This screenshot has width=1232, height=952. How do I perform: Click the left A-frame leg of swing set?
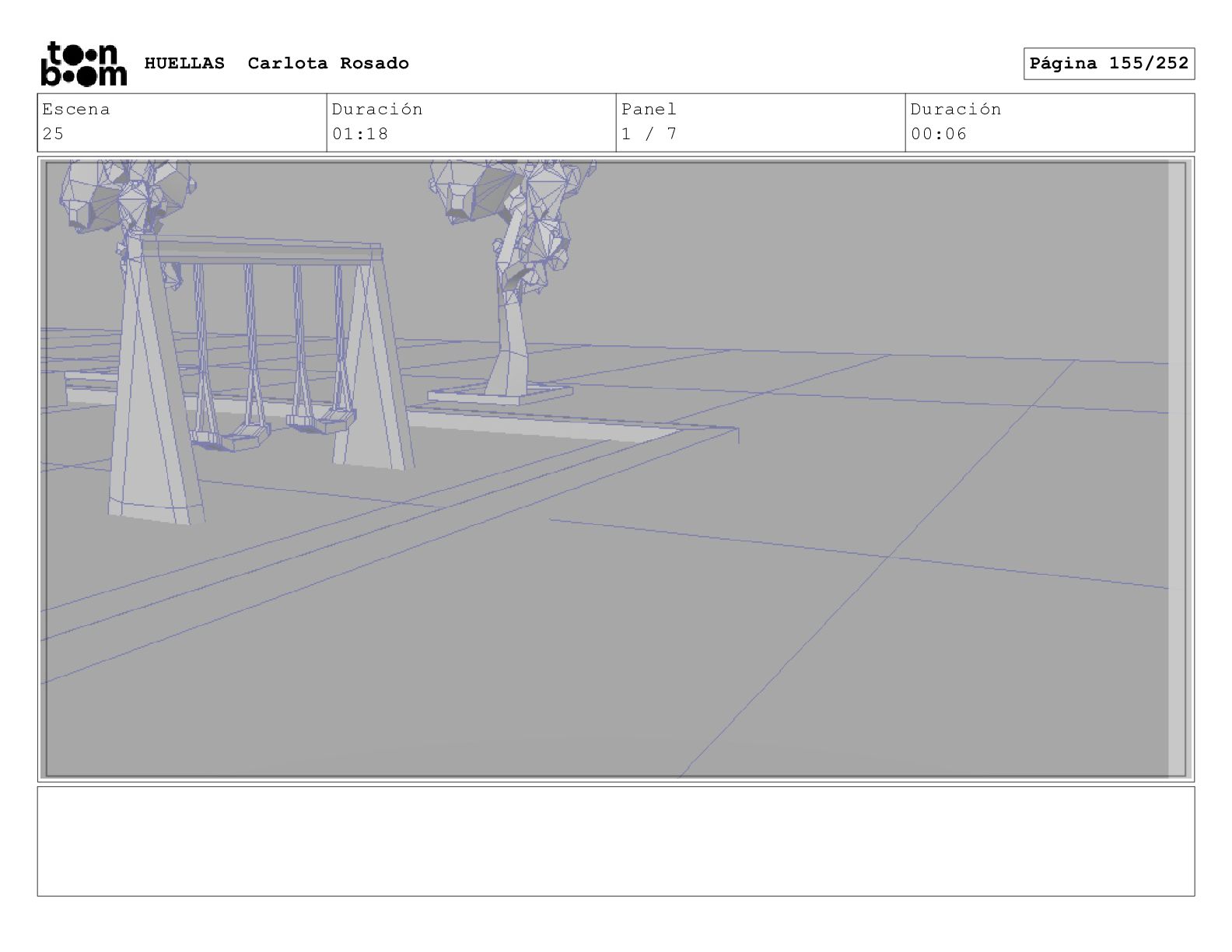click(154, 381)
